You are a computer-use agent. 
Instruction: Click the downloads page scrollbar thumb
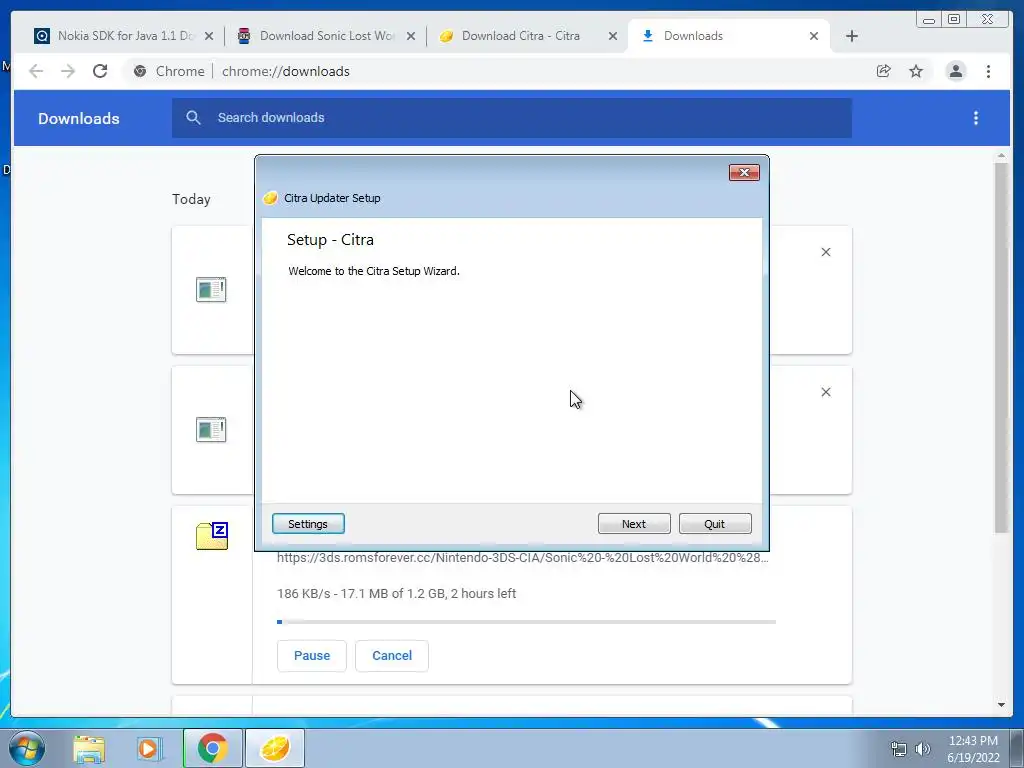click(x=1001, y=347)
